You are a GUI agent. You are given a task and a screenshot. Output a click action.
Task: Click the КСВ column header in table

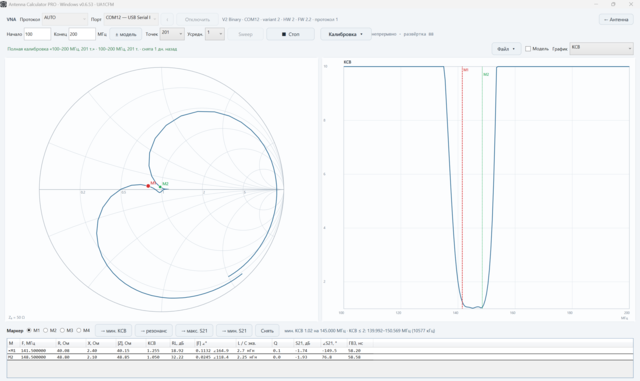(151, 343)
